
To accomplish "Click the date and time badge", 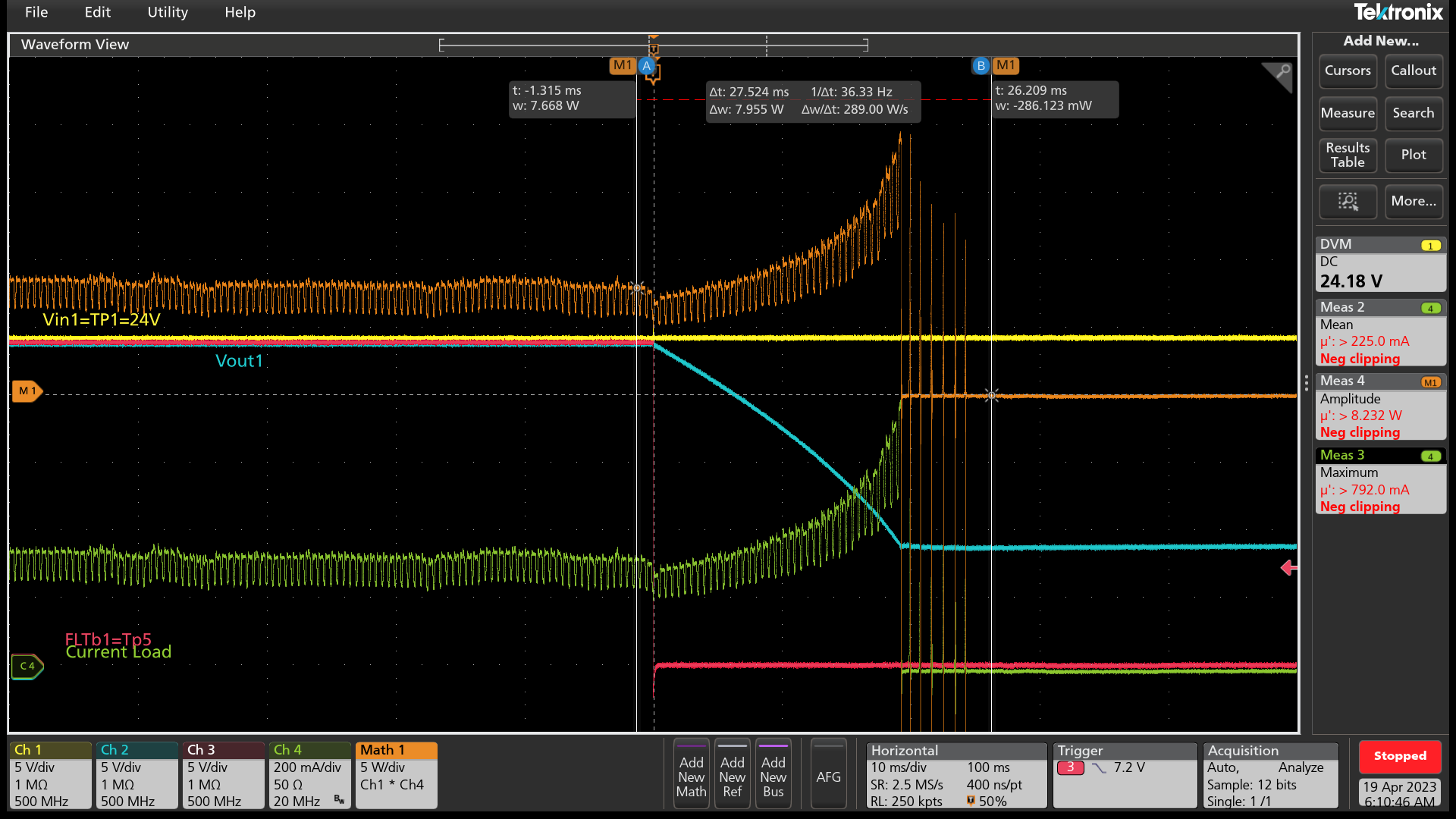I will tap(1400, 793).
